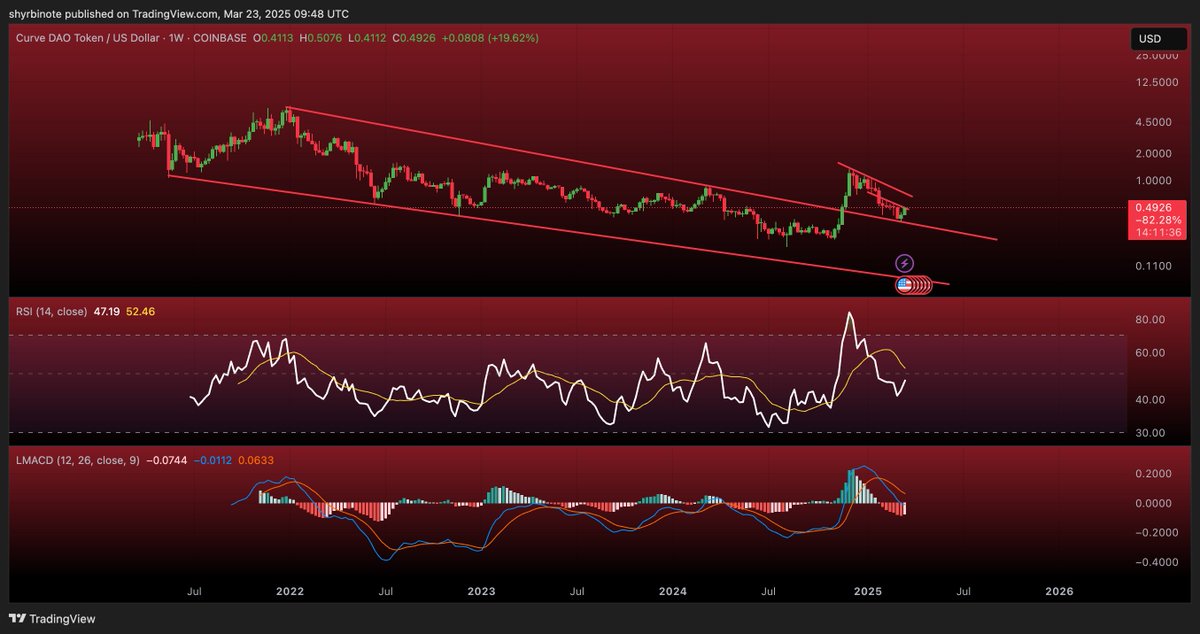Click the LMACD histogram value −0.0744

pos(167,460)
